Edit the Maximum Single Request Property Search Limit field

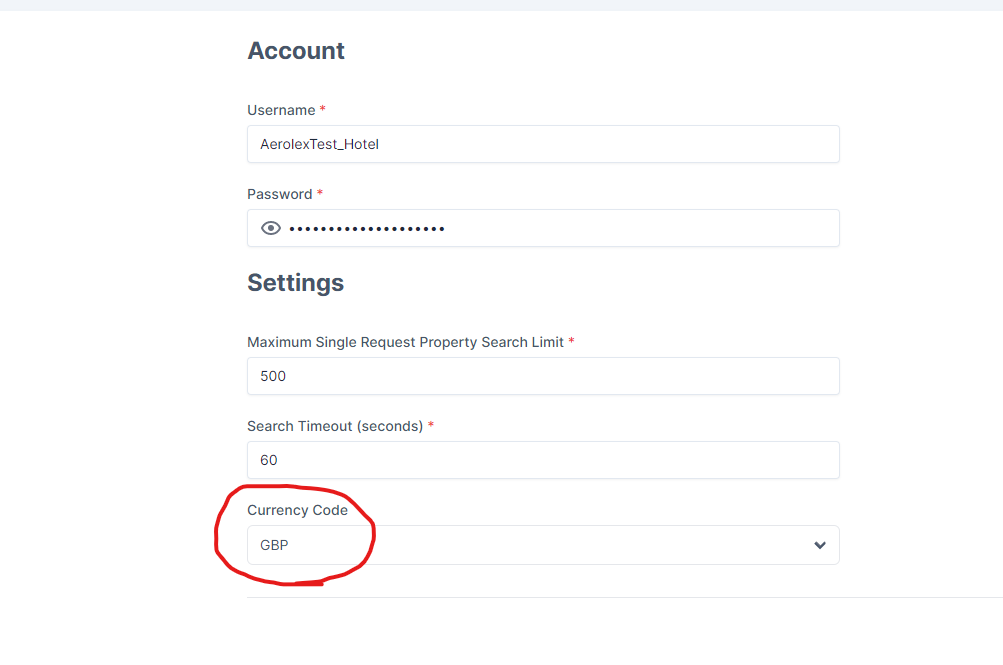coord(543,376)
